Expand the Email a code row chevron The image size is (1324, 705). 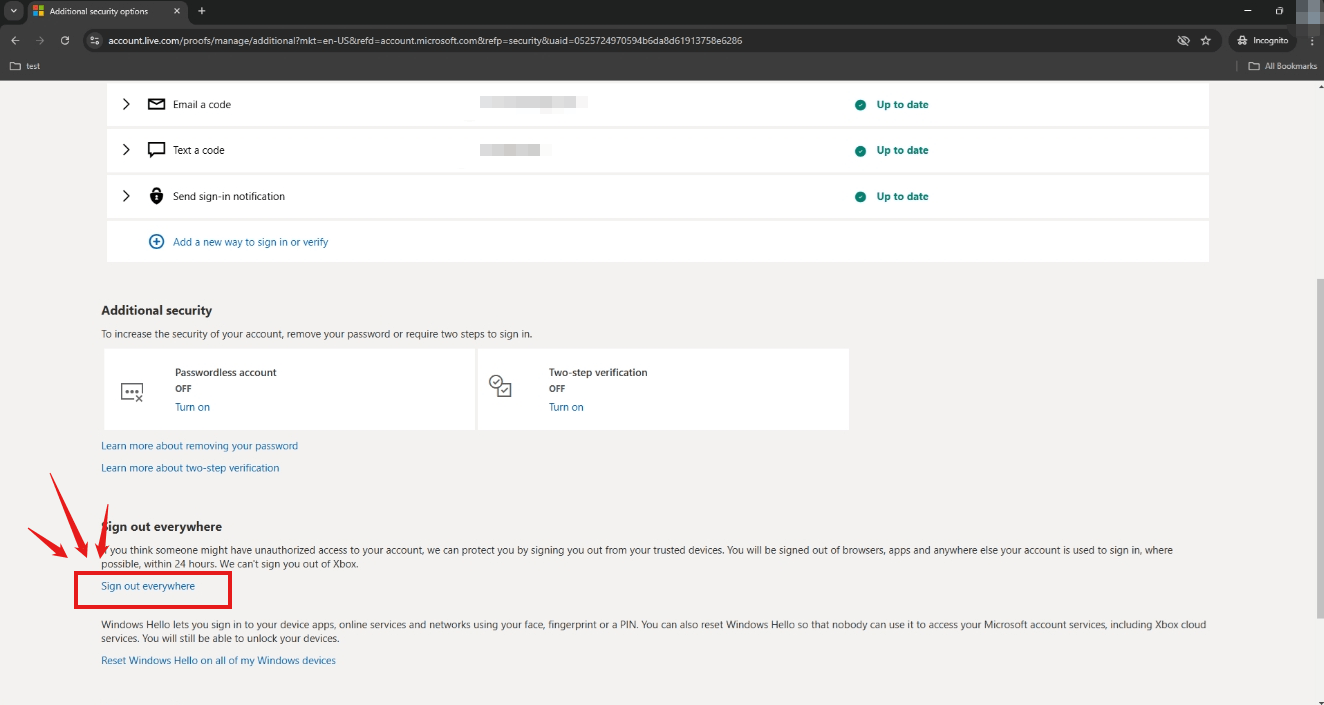[126, 104]
